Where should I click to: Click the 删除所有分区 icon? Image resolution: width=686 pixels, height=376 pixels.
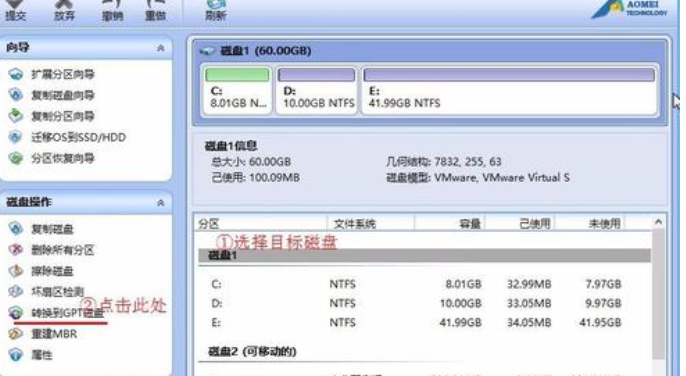pos(16,249)
